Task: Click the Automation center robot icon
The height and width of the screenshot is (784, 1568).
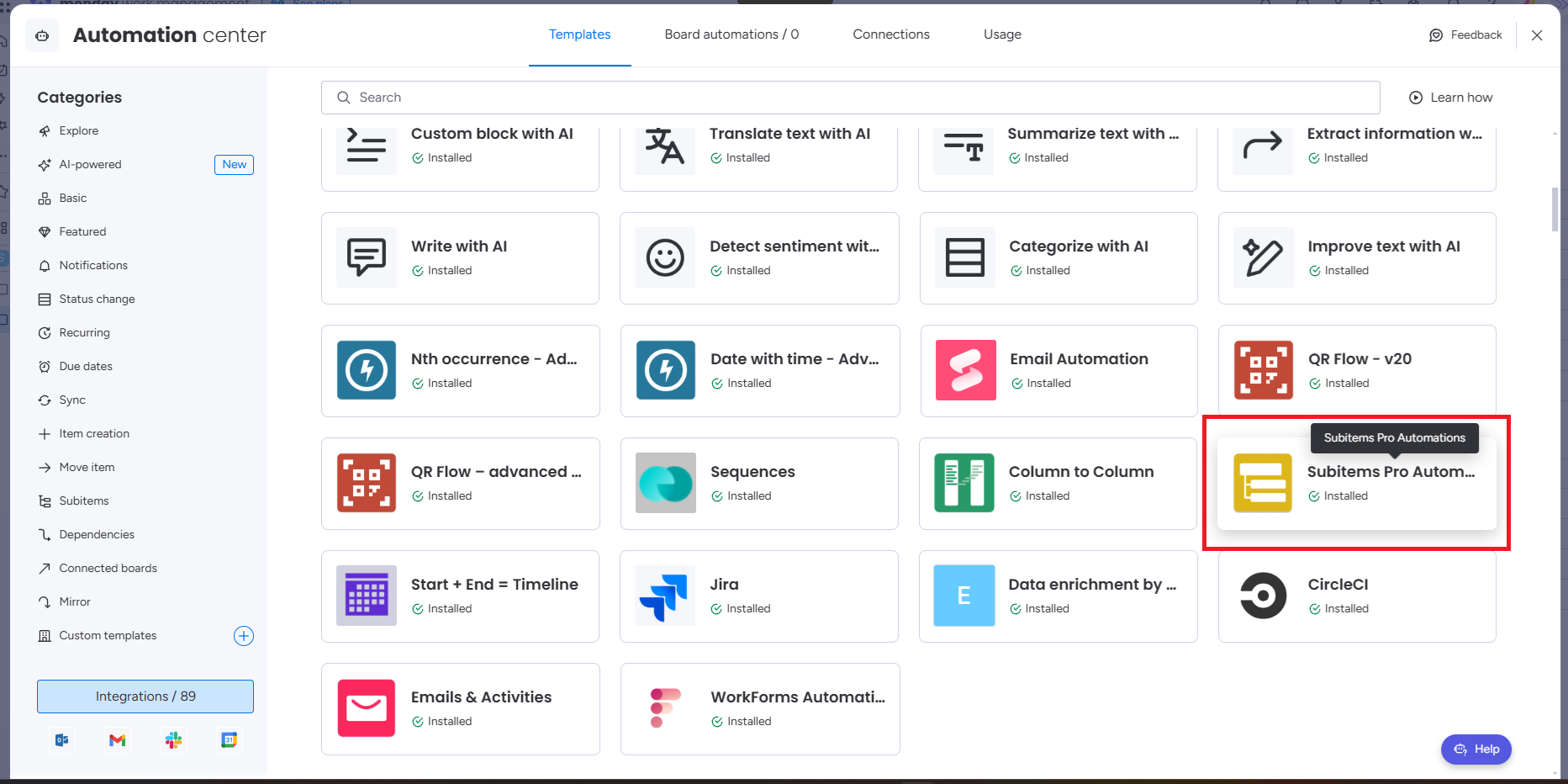Action: tap(42, 35)
